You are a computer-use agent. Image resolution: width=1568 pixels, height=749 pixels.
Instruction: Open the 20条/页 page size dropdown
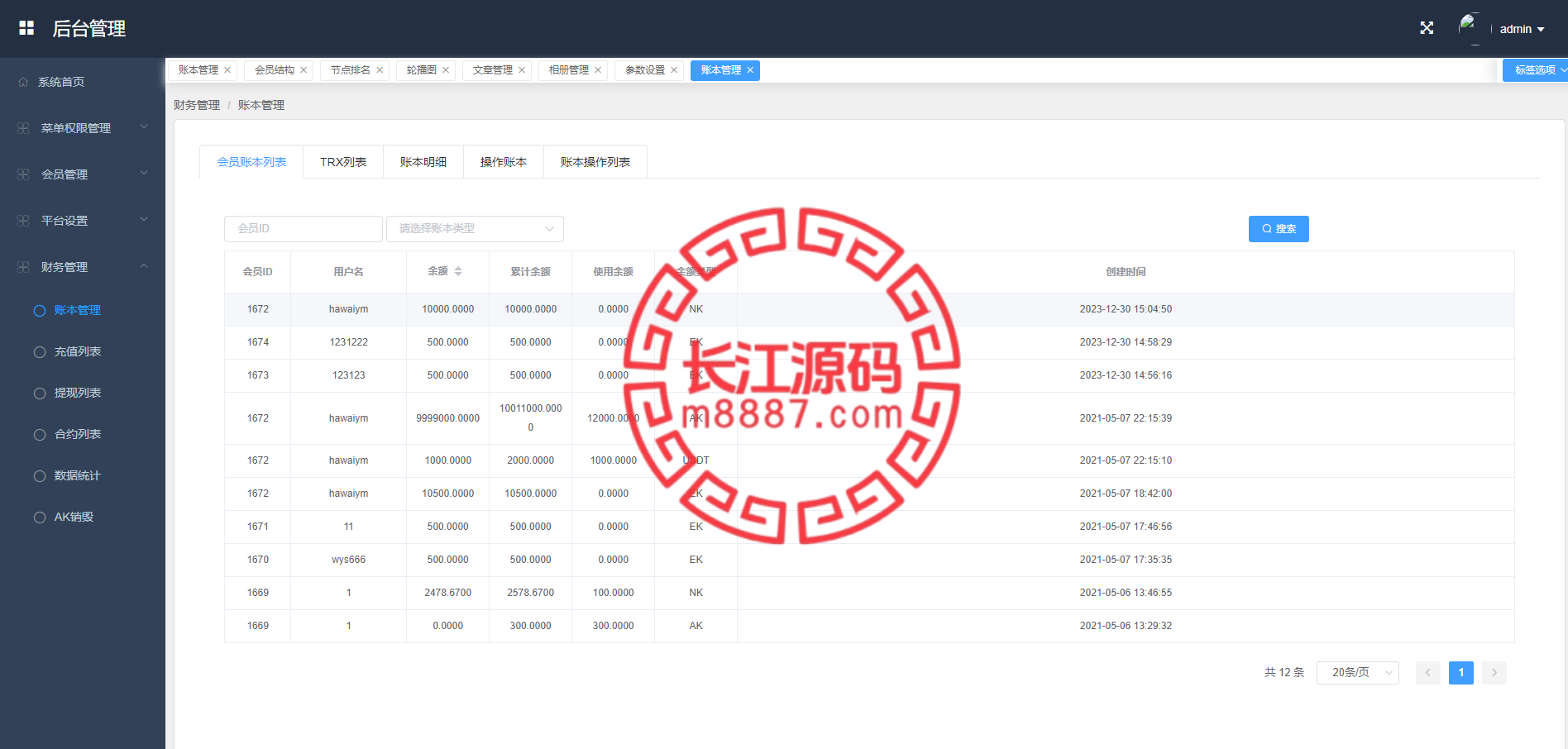tap(1358, 673)
